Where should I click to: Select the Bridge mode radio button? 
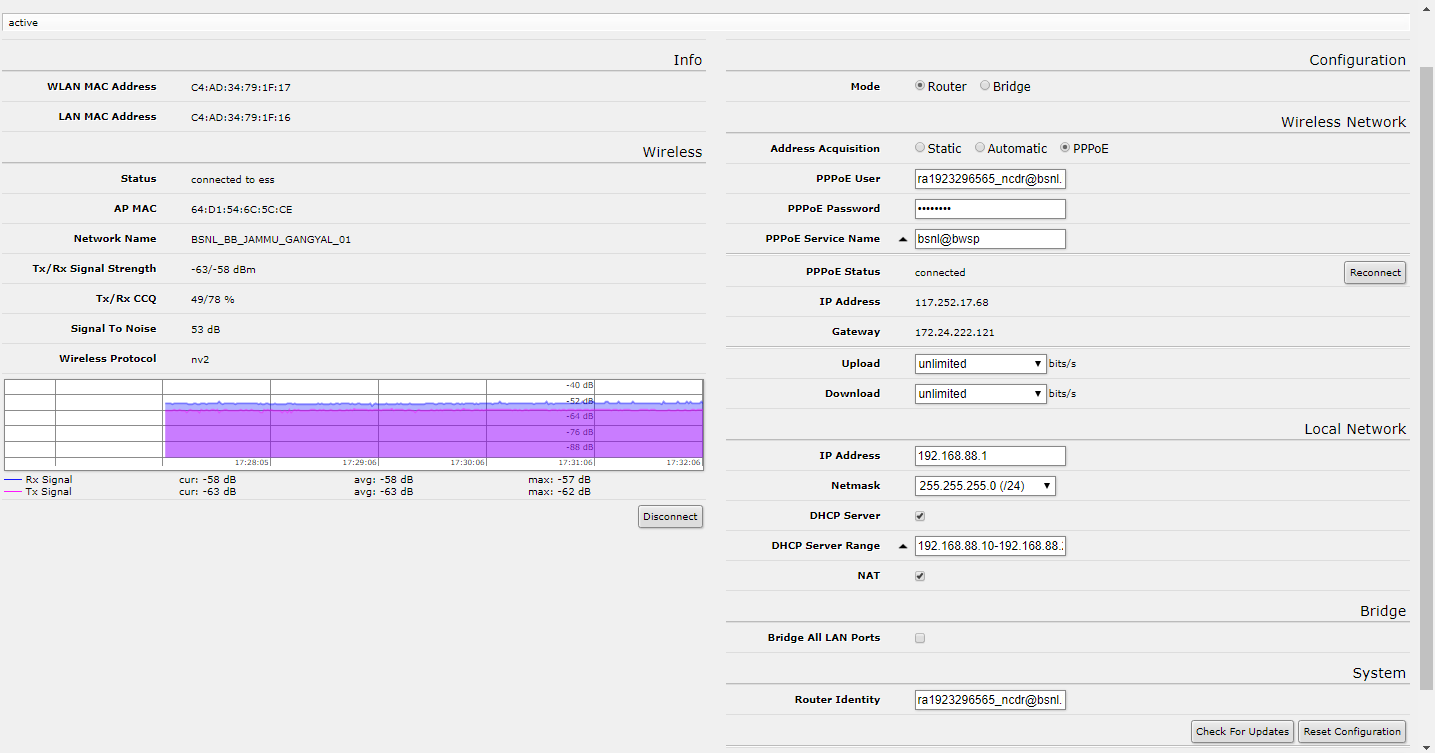pyautogui.click(x=985, y=86)
